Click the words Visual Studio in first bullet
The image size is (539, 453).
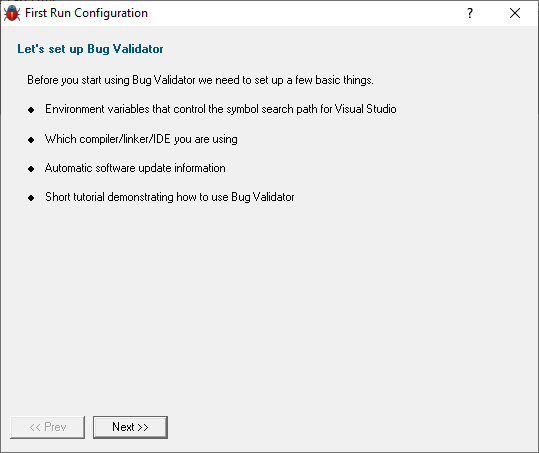pos(365,109)
